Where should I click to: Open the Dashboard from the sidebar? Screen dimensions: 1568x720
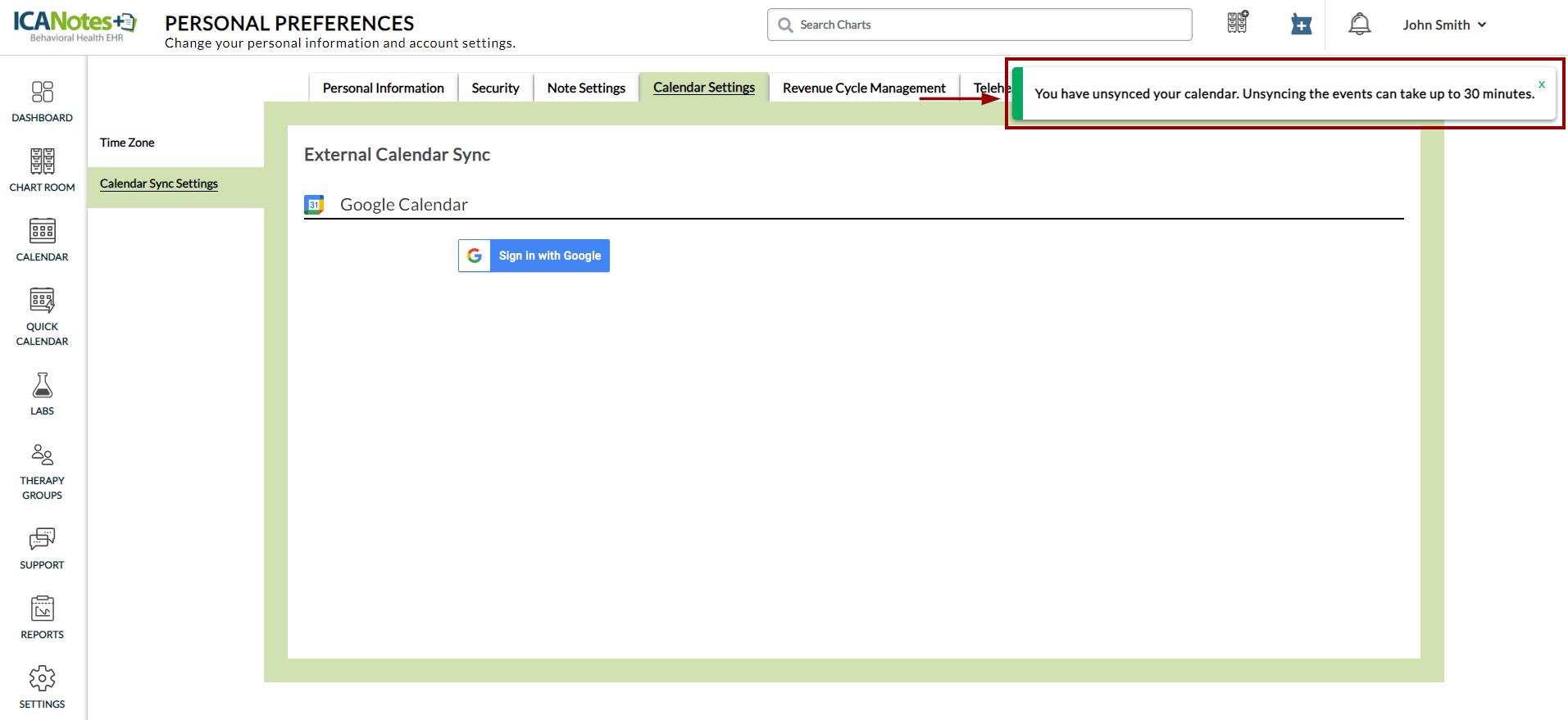pyautogui.click(x=42, y=101)
